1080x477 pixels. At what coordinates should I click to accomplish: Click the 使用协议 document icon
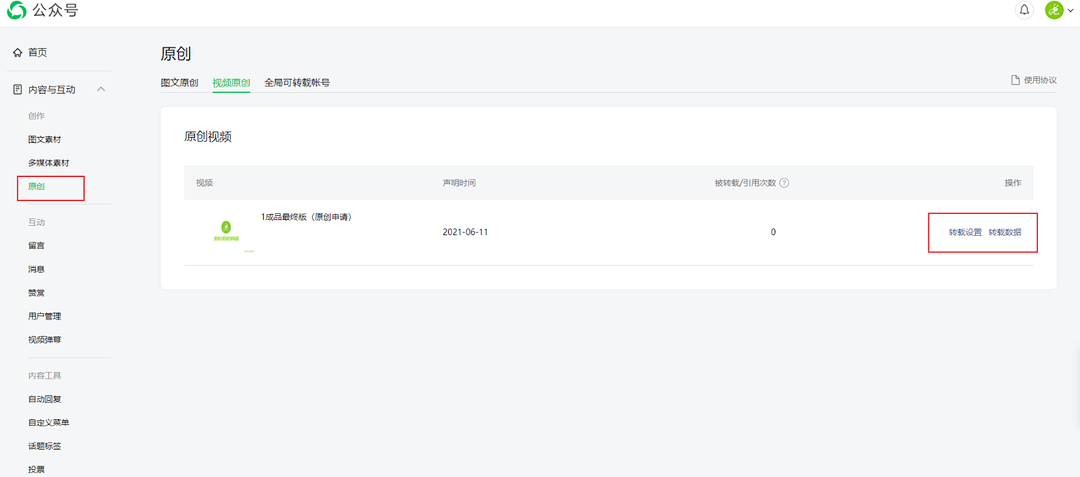tap(1015, 80)
